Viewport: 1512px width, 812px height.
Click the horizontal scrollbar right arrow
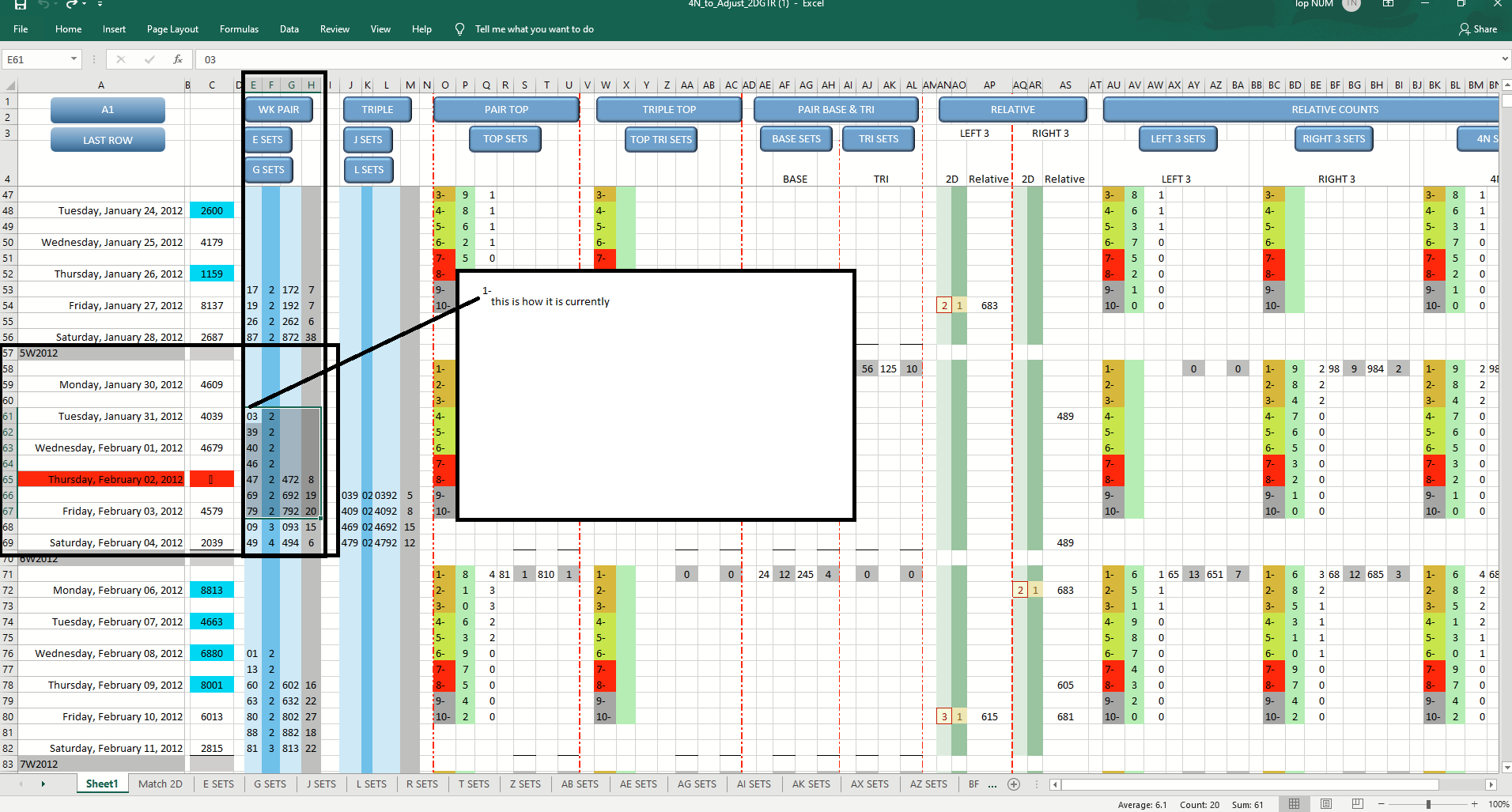click(1491, 784)
